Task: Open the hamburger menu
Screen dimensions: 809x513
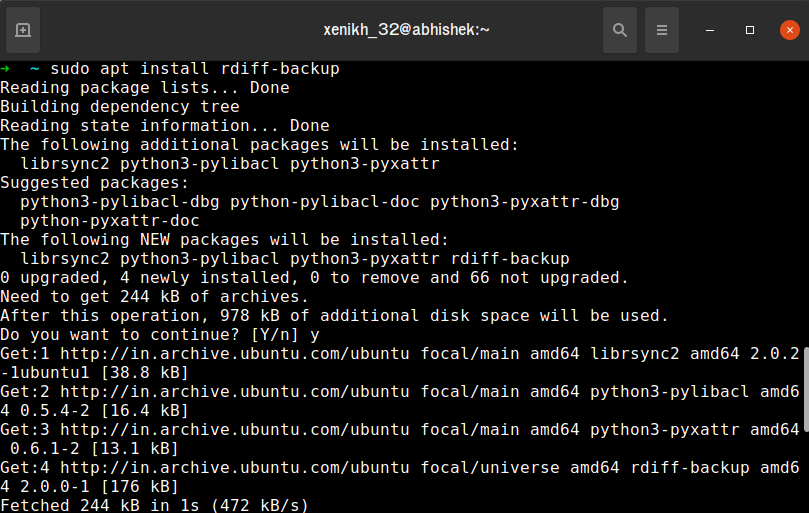Action: 661,30
